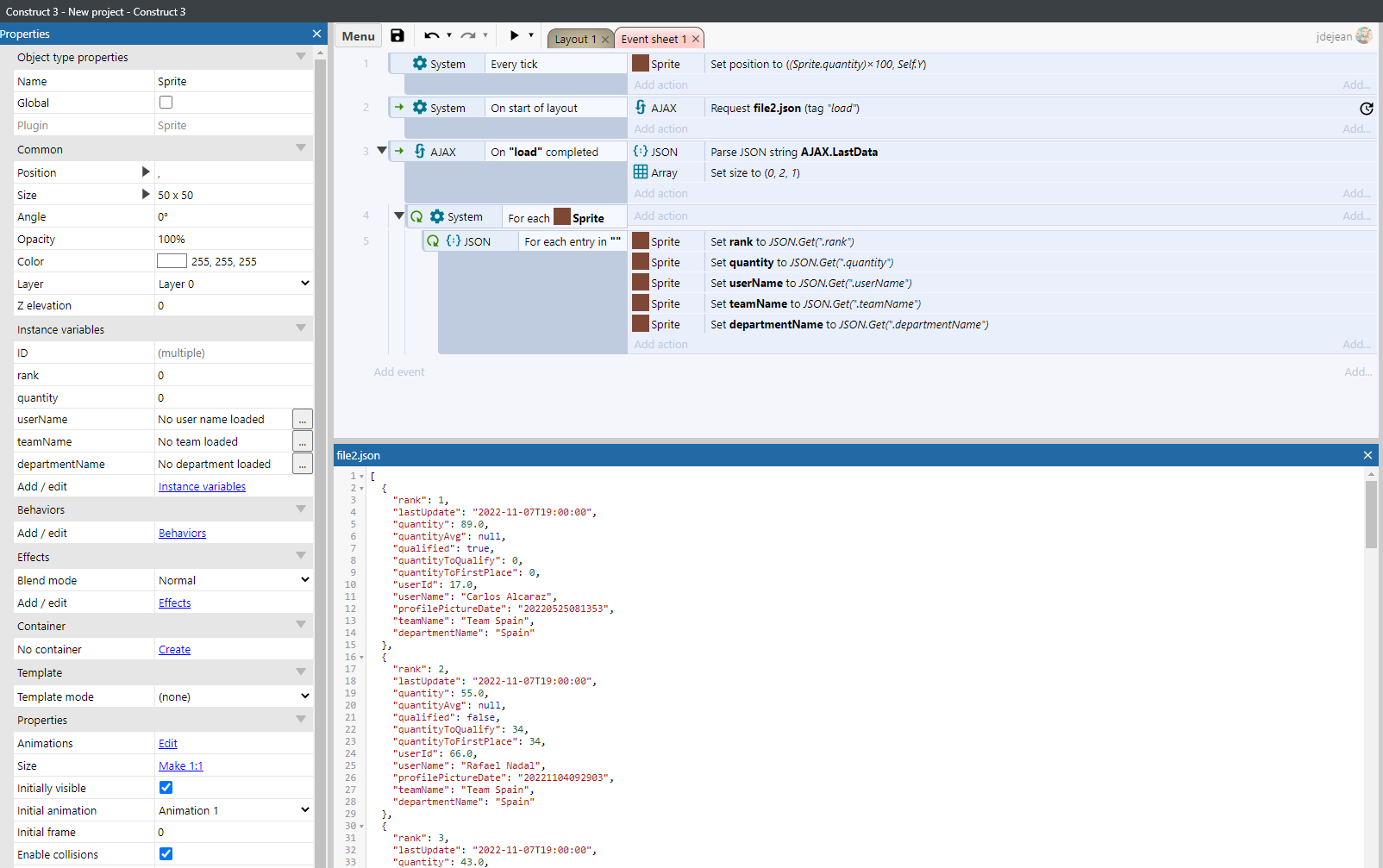Viewport: 1383px width, 868px height.
Task: Uncheck Initially visible checkbox
Action: tap(166, 788)
